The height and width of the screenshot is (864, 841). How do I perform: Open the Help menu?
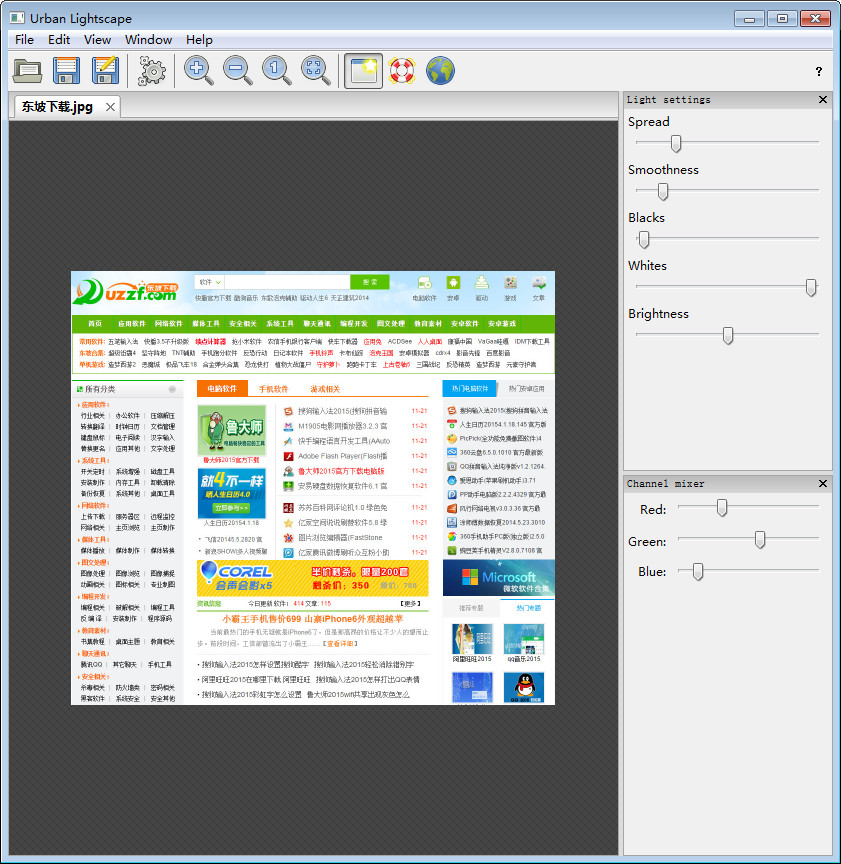click(199, 40)
